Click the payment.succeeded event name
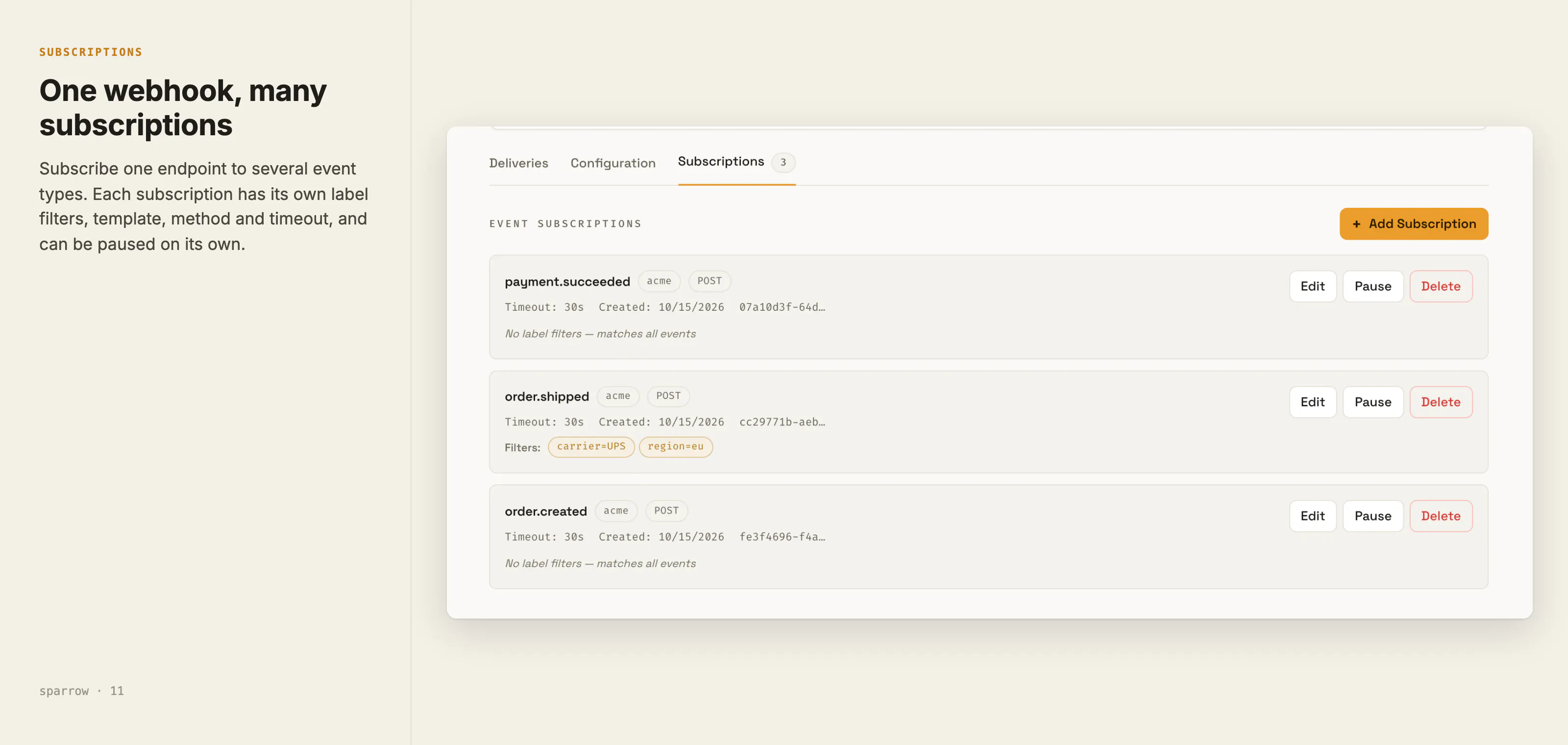 (567, 281)
